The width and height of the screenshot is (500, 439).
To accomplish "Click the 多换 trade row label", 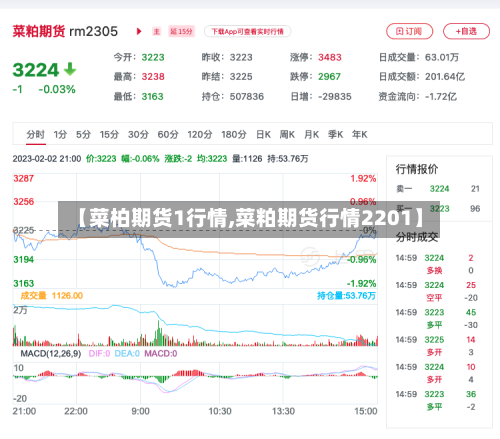I will click(x=434, y=270).
